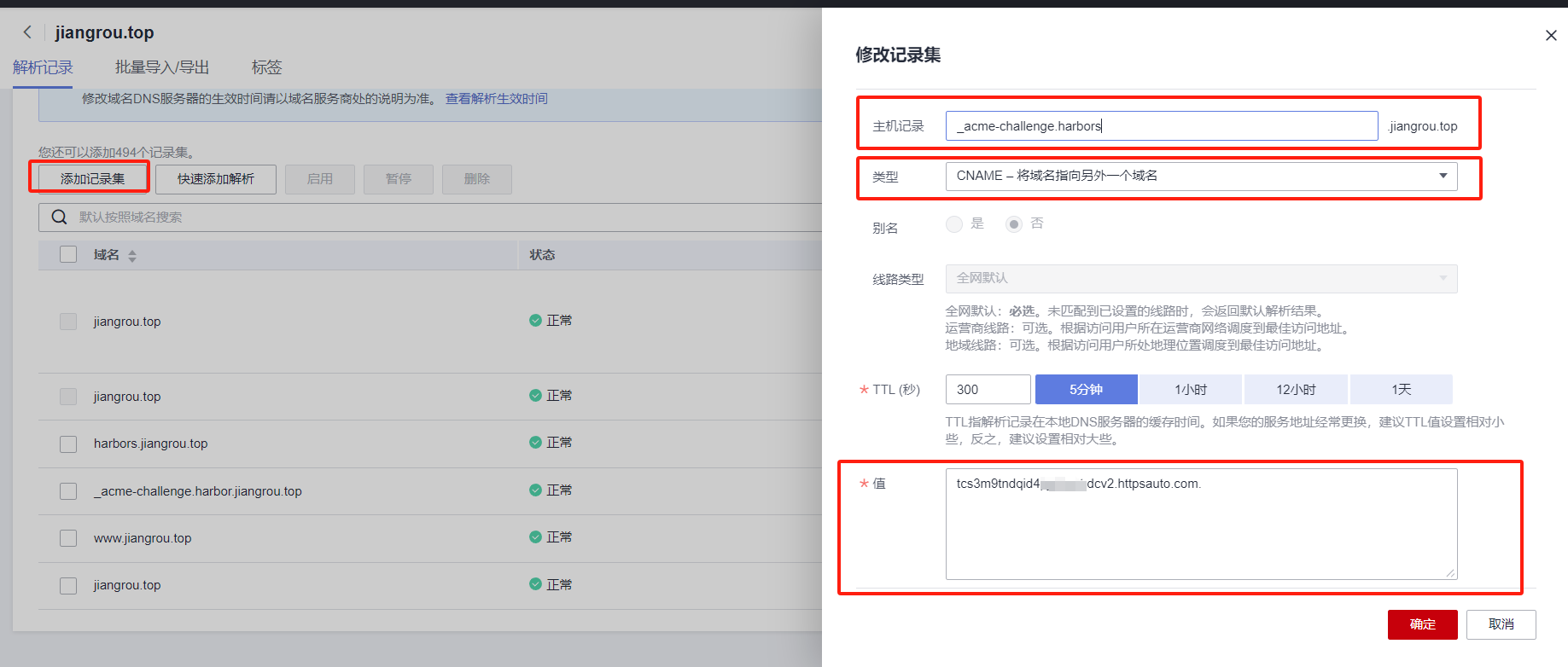Click the status icon for _acme-challenge.harbor.jiangrou.top
Viewport: 1568px width, 667px height.
click(535, 490)
